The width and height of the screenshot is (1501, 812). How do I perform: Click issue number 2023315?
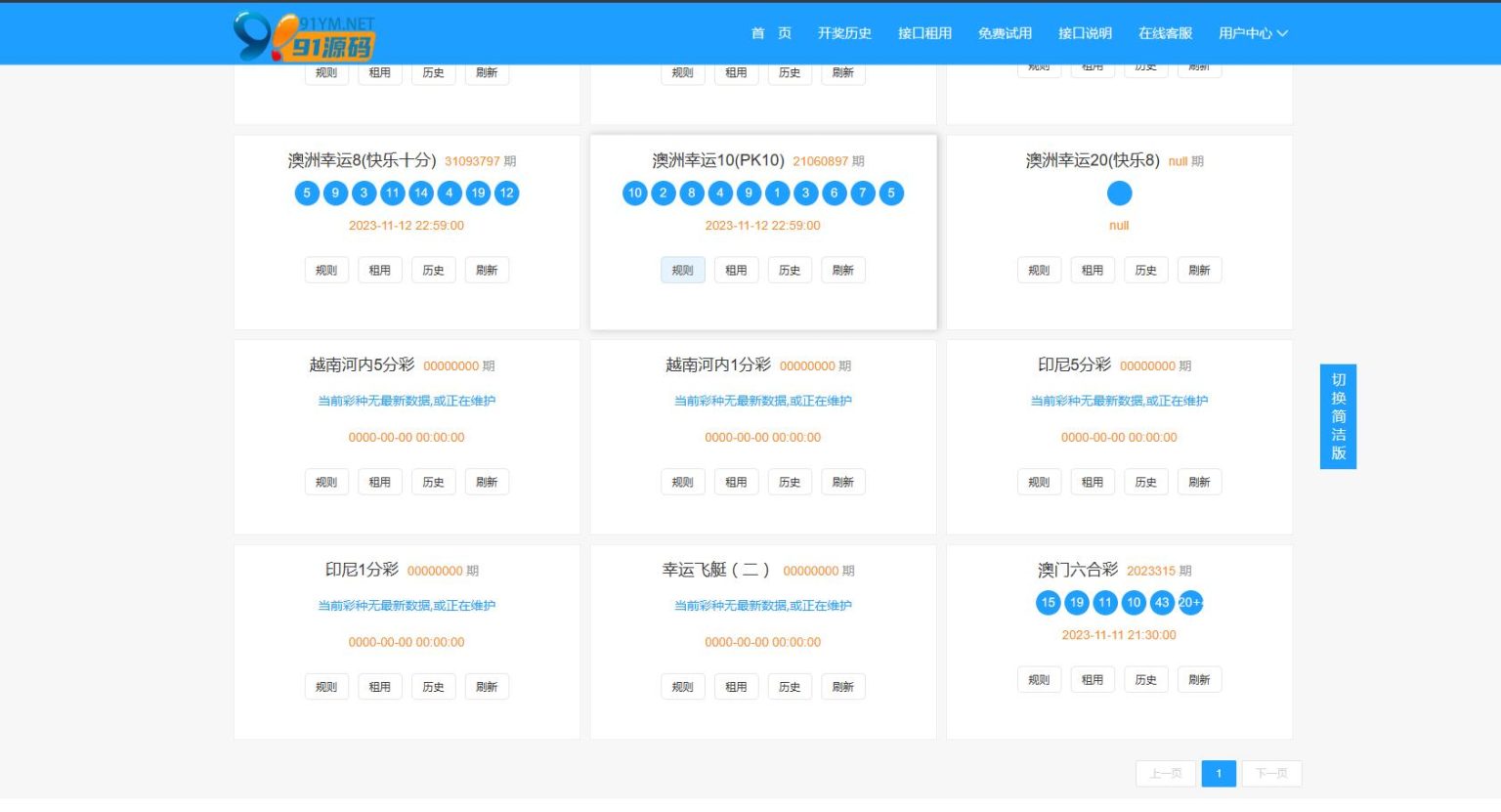(x=1151, y=571)
